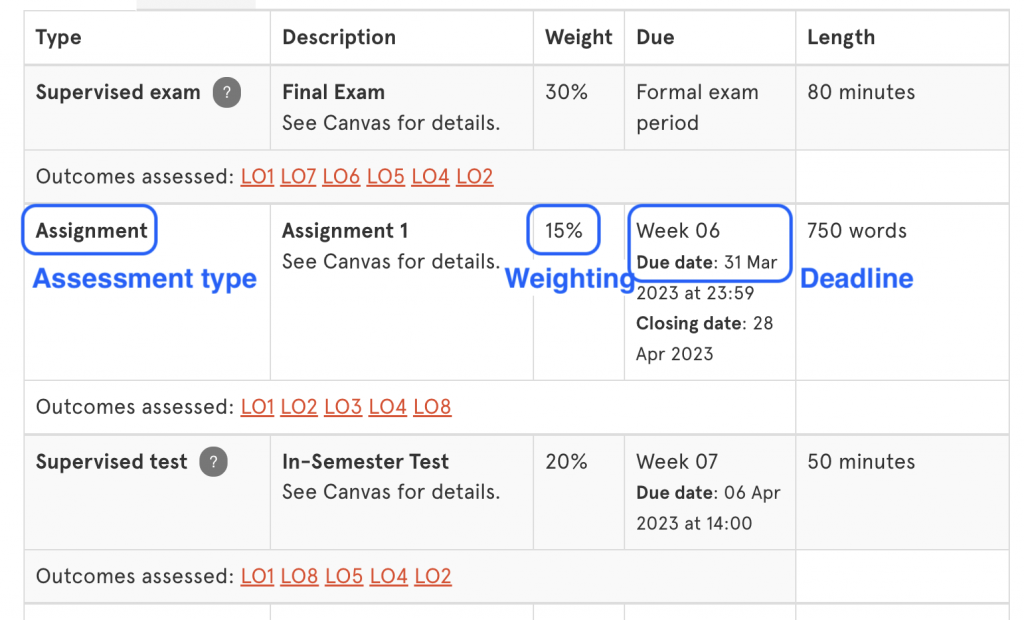Open LO2 in the Assignment 1 outcomes row

pos(299,407)
